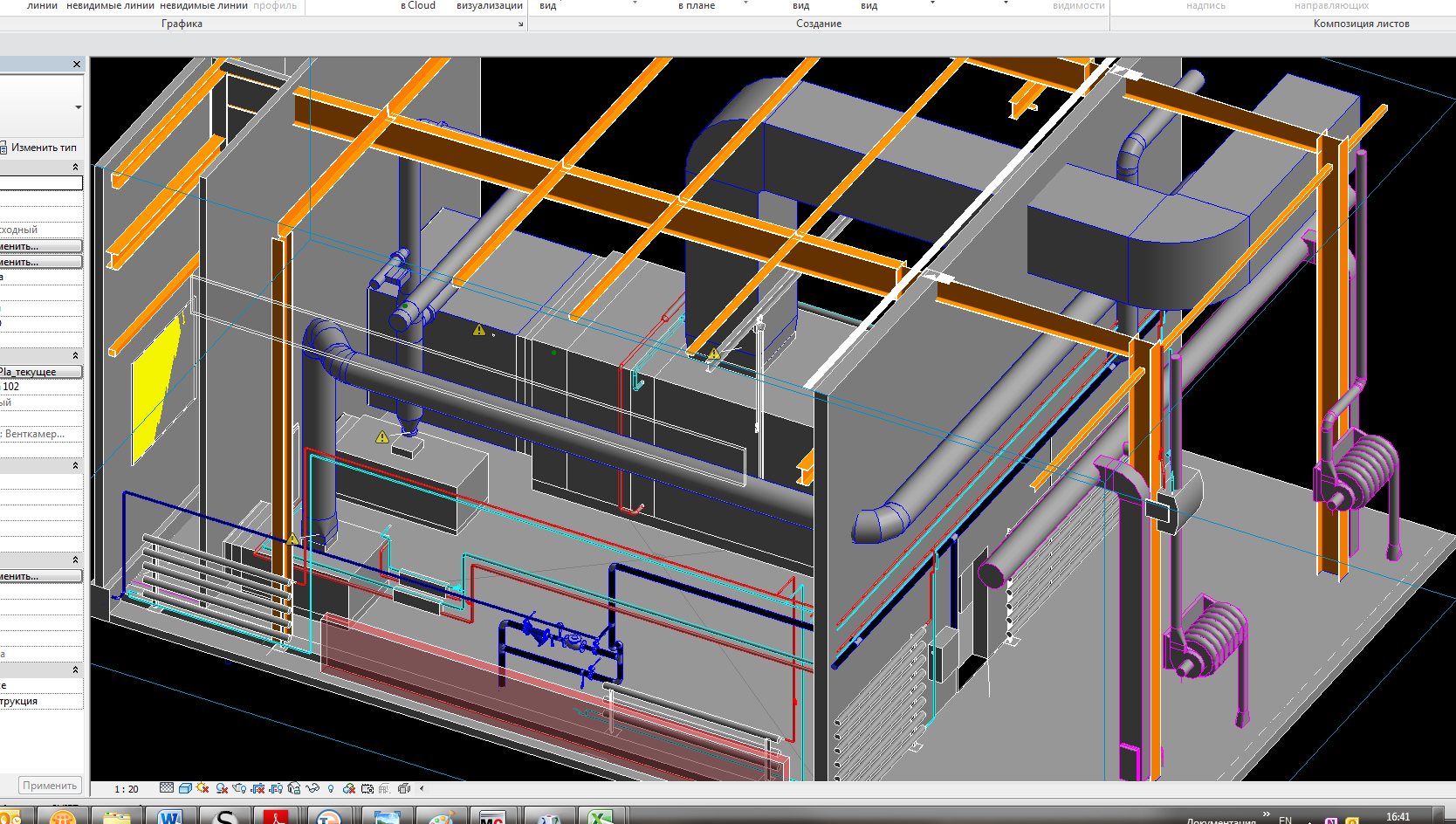Click Highlight Displacement Sets icon
The width and height of the screenshot is (1456, 824).
pyautogui.click(x=403, y=788)
